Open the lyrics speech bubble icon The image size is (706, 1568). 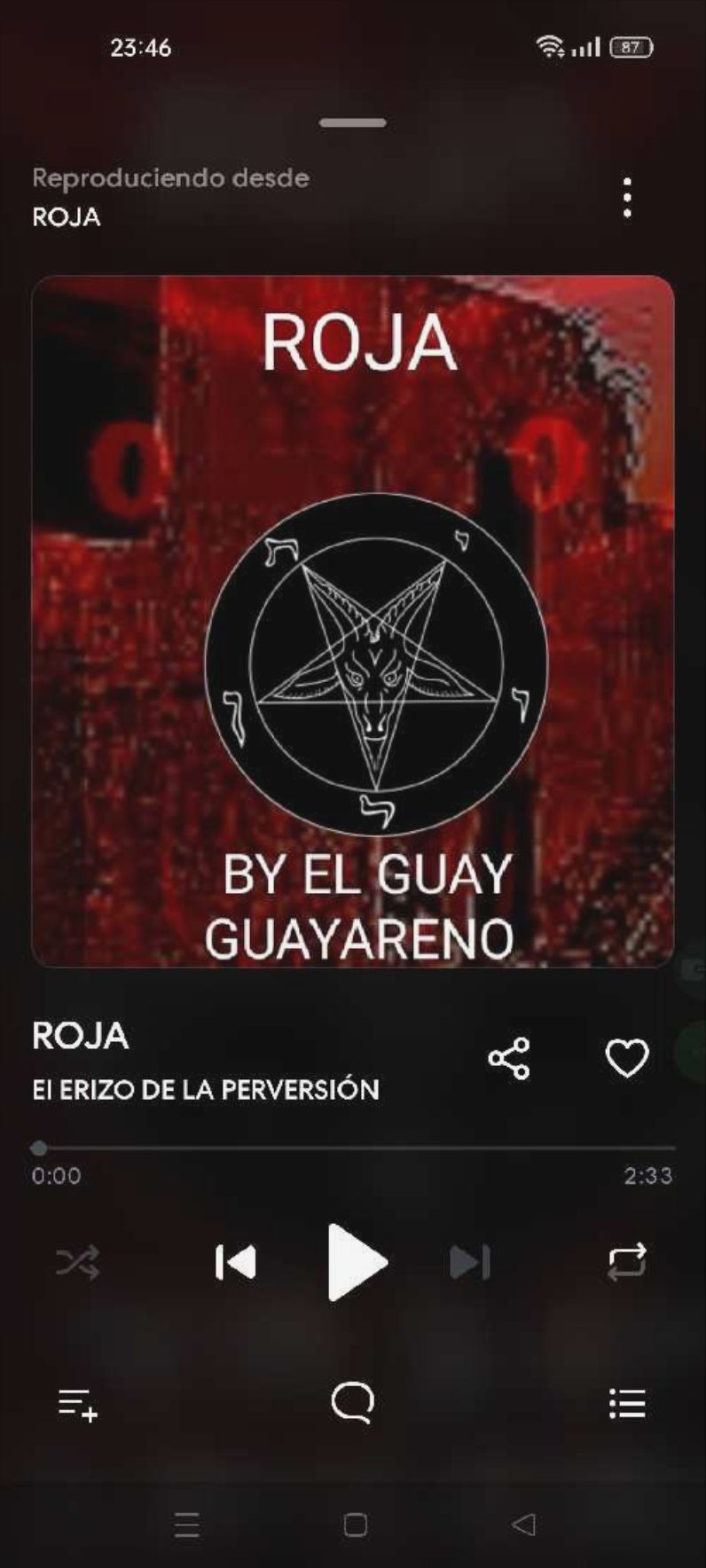tap(353, 1403)
